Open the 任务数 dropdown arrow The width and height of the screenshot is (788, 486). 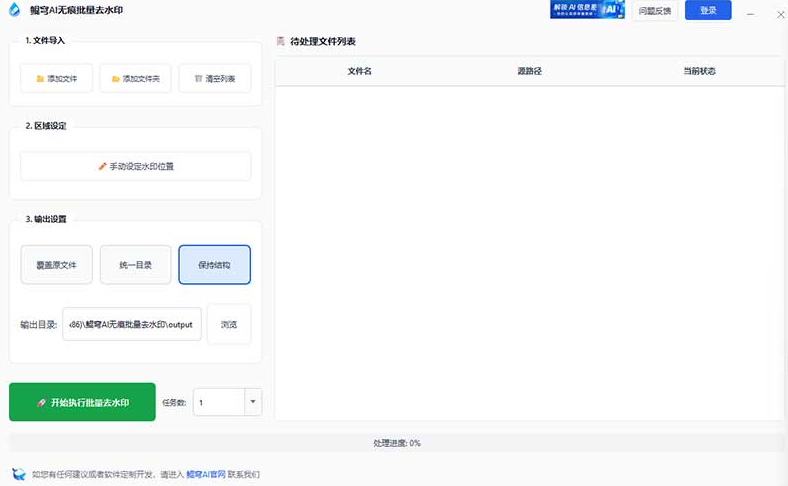pyautogui.click(x=253, y=402)
